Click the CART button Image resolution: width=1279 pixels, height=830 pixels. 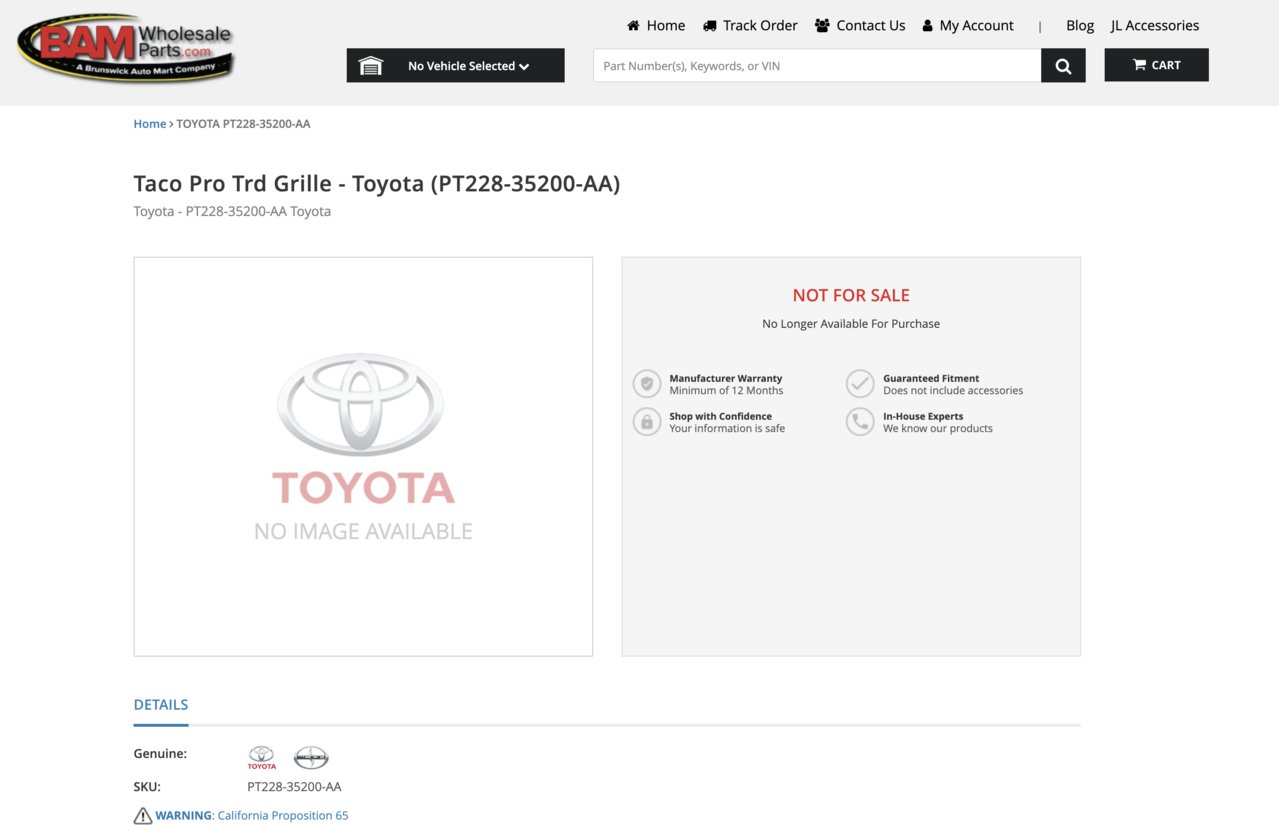click(x=1156, y=65)
